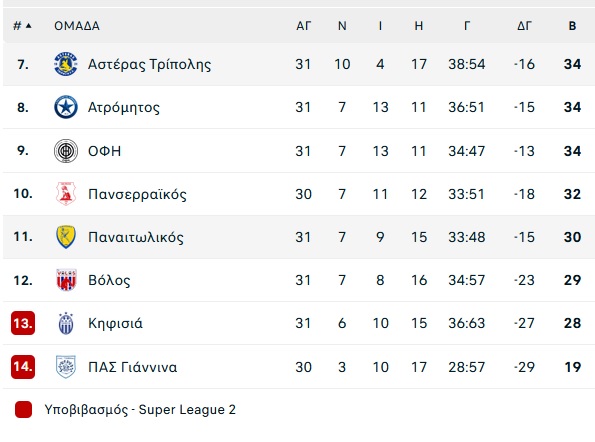Click the ΑΓ matches played column header
595x442 pixels.
click(x=304, y=26)
